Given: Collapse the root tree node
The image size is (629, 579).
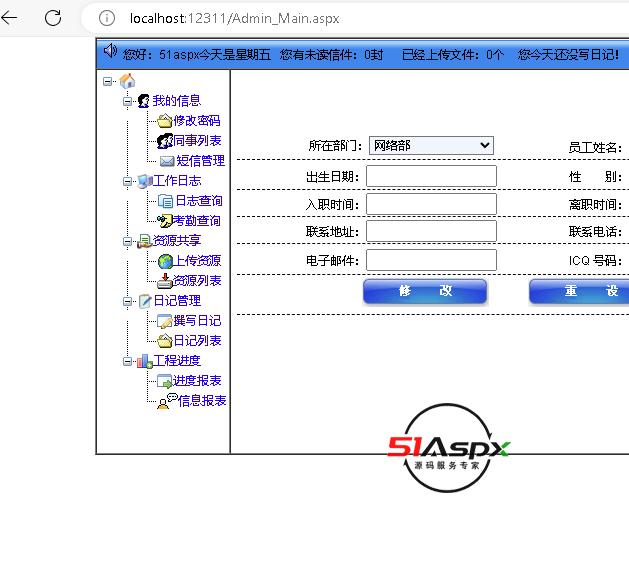Looking at the screenshot, I should 107,81.
